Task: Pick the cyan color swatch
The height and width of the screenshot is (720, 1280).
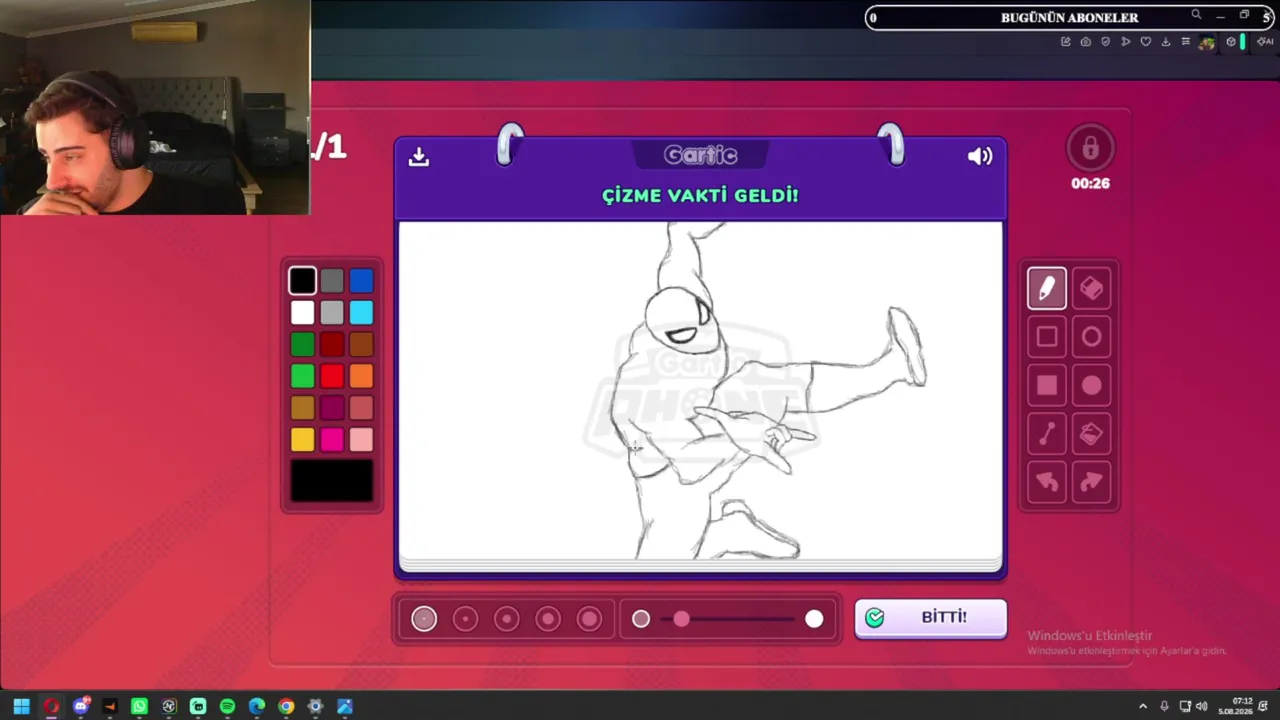Action: tap(361, 313)
